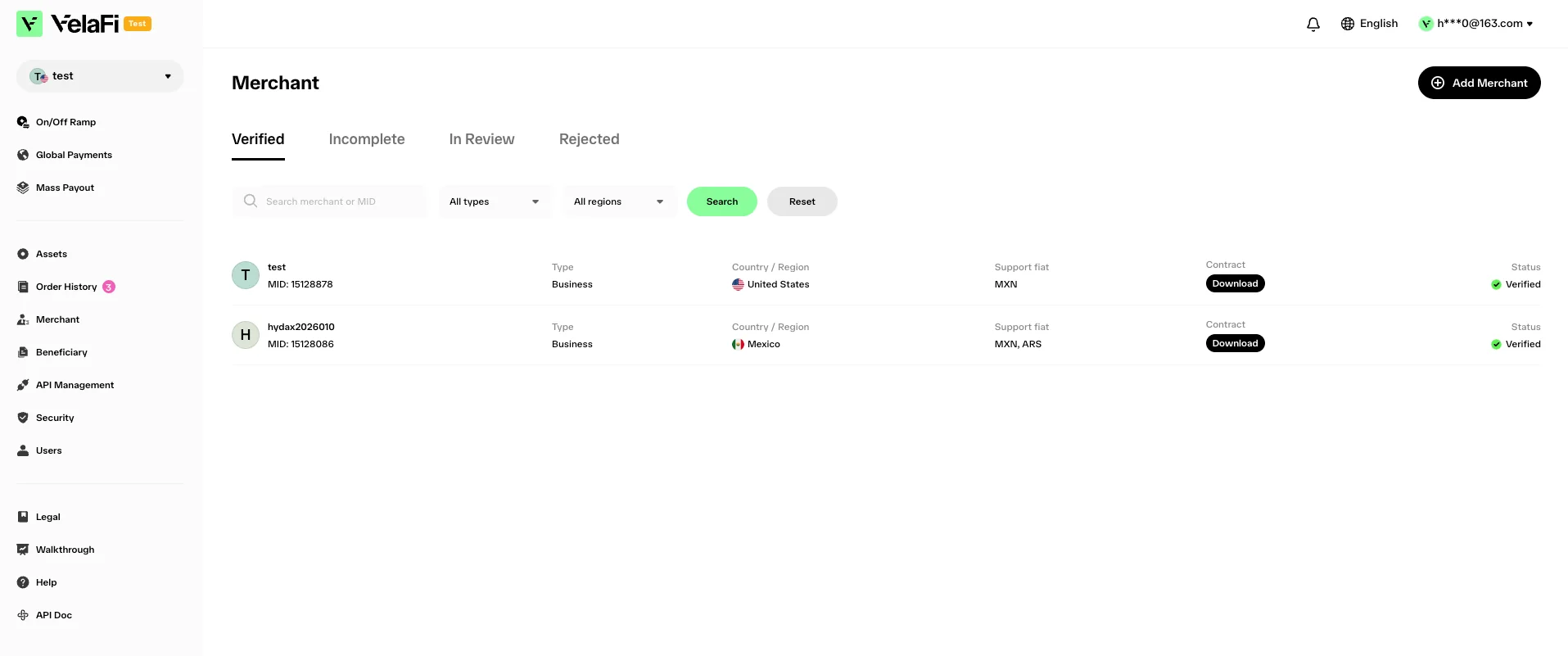This screenshot has width=1568, height=656.
Task: Switch to the In Review tab
Action: pyautogui.click(x=481, y=139)
